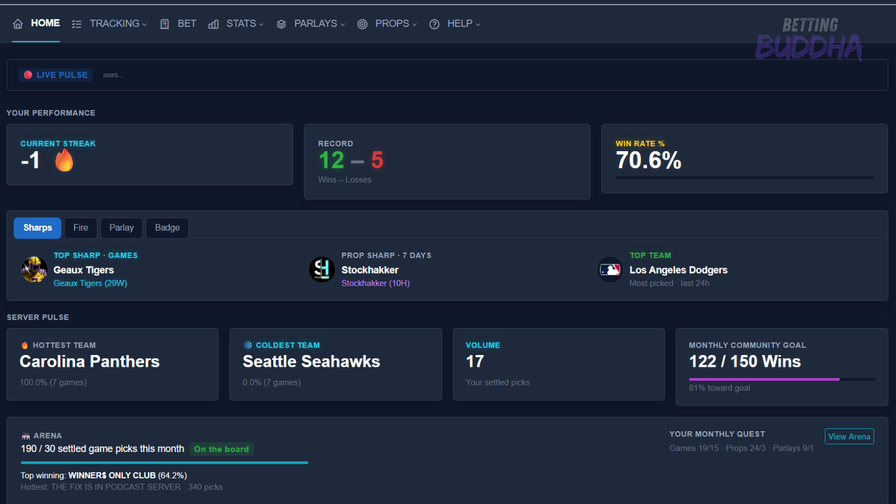The image size is (896, 504).
Task: Click the Home house icon
Action: [18, 23]
